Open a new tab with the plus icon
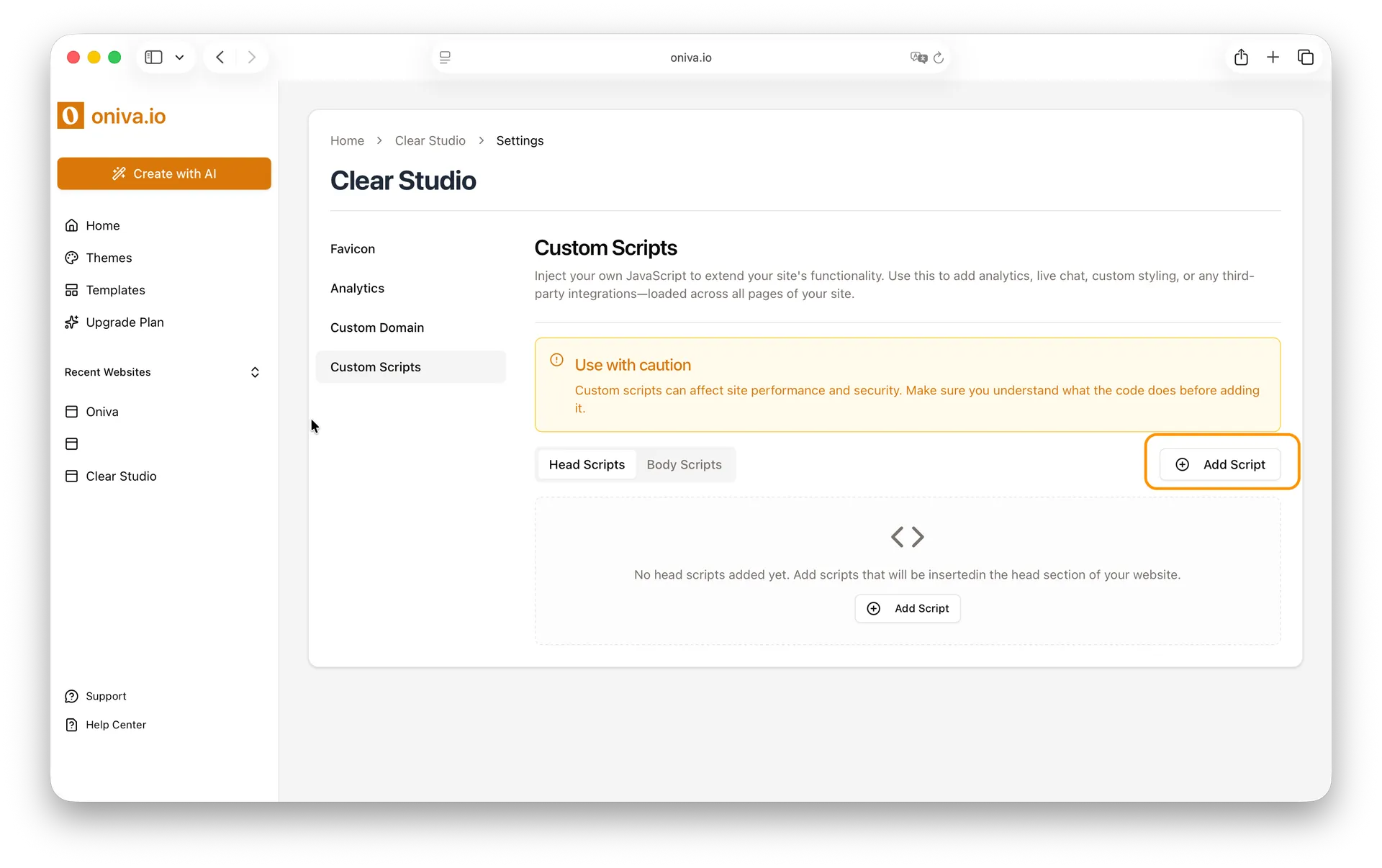Viewport: 1382px width, 868px height. click(1273, 58)
